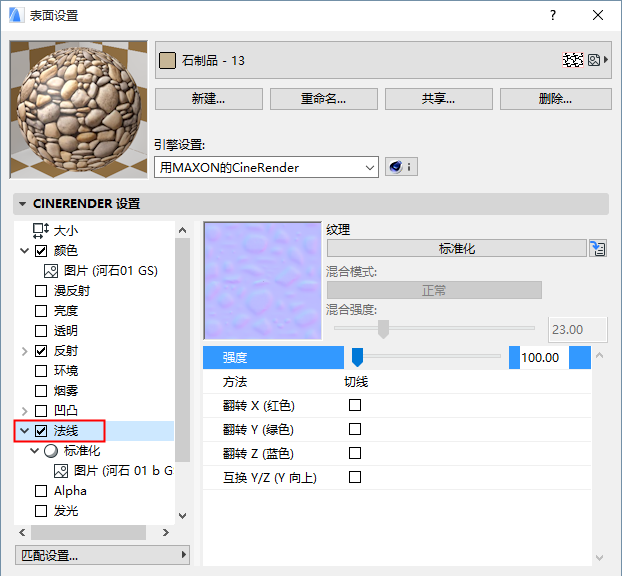Enable the 凹凸 channel checkbox

(x=41, y=411)
